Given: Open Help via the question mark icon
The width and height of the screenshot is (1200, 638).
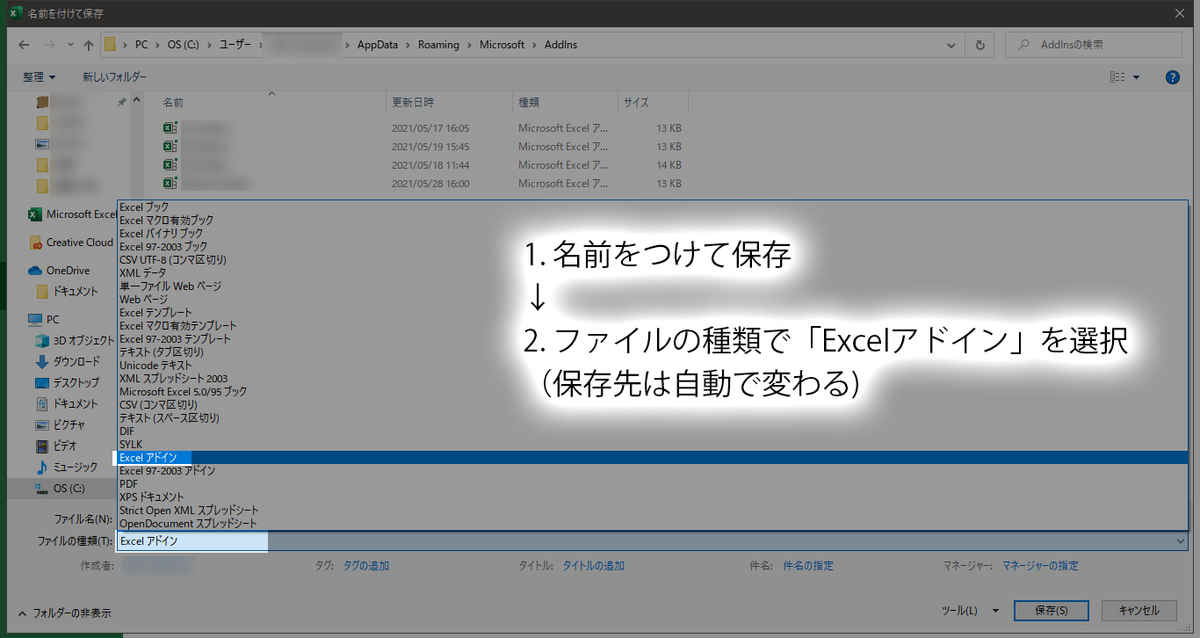Looking at the screenshot, I should (x=1172, y=77).
